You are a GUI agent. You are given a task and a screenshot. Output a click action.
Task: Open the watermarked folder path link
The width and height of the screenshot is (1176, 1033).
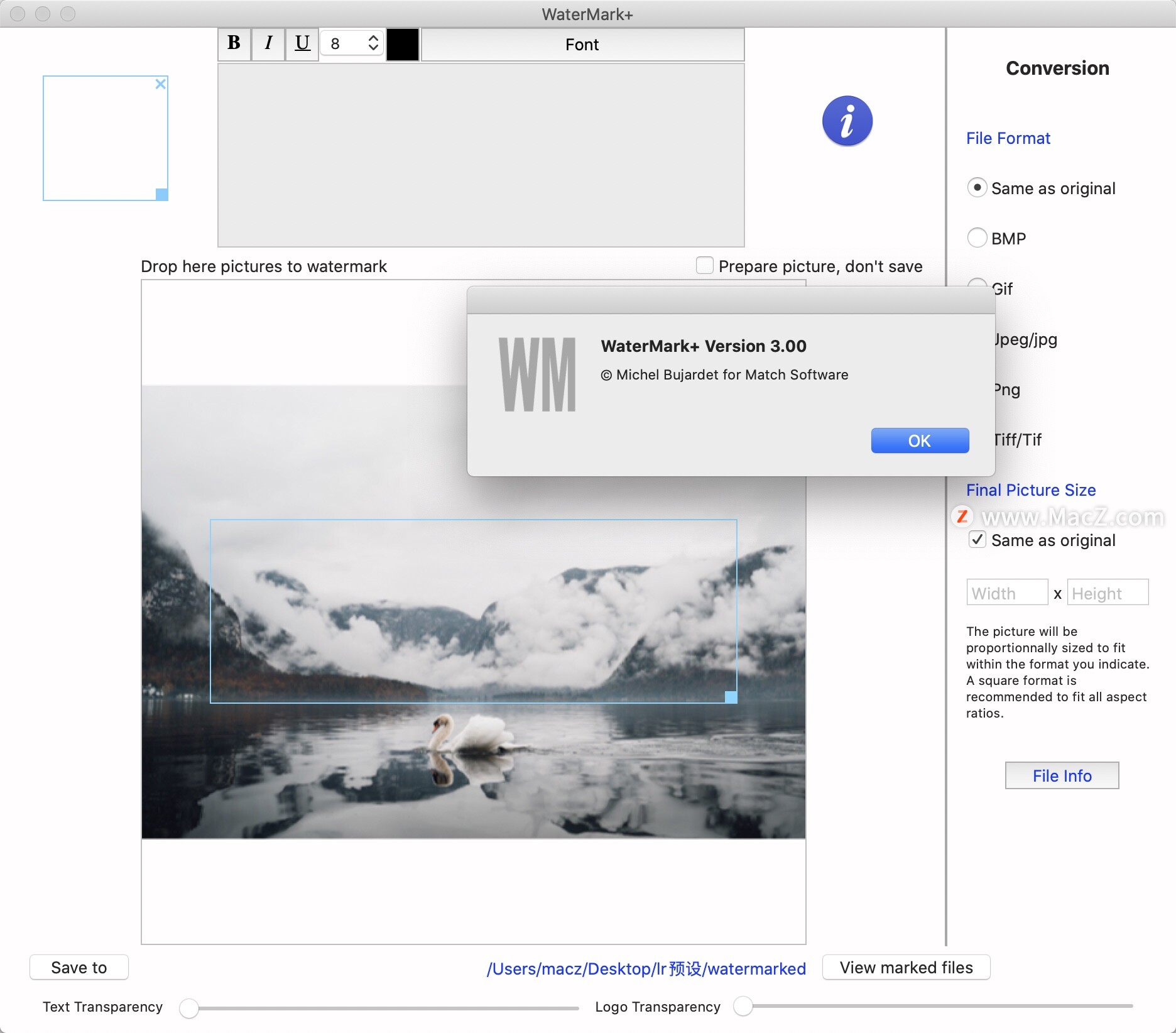click(646, 968)
